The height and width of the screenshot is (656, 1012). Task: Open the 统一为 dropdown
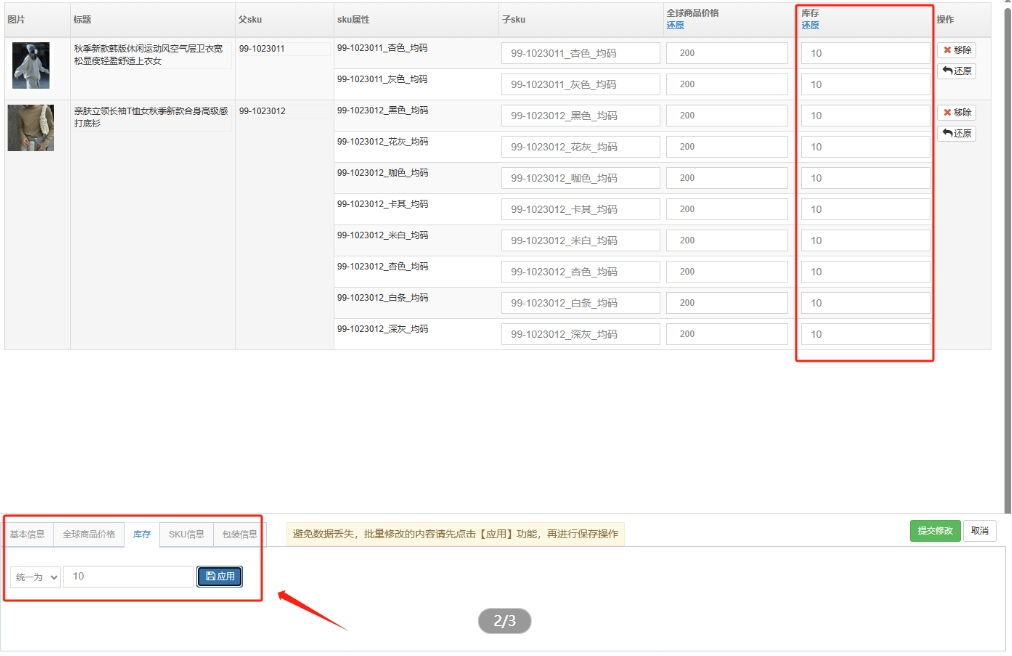tap(35, 577)
